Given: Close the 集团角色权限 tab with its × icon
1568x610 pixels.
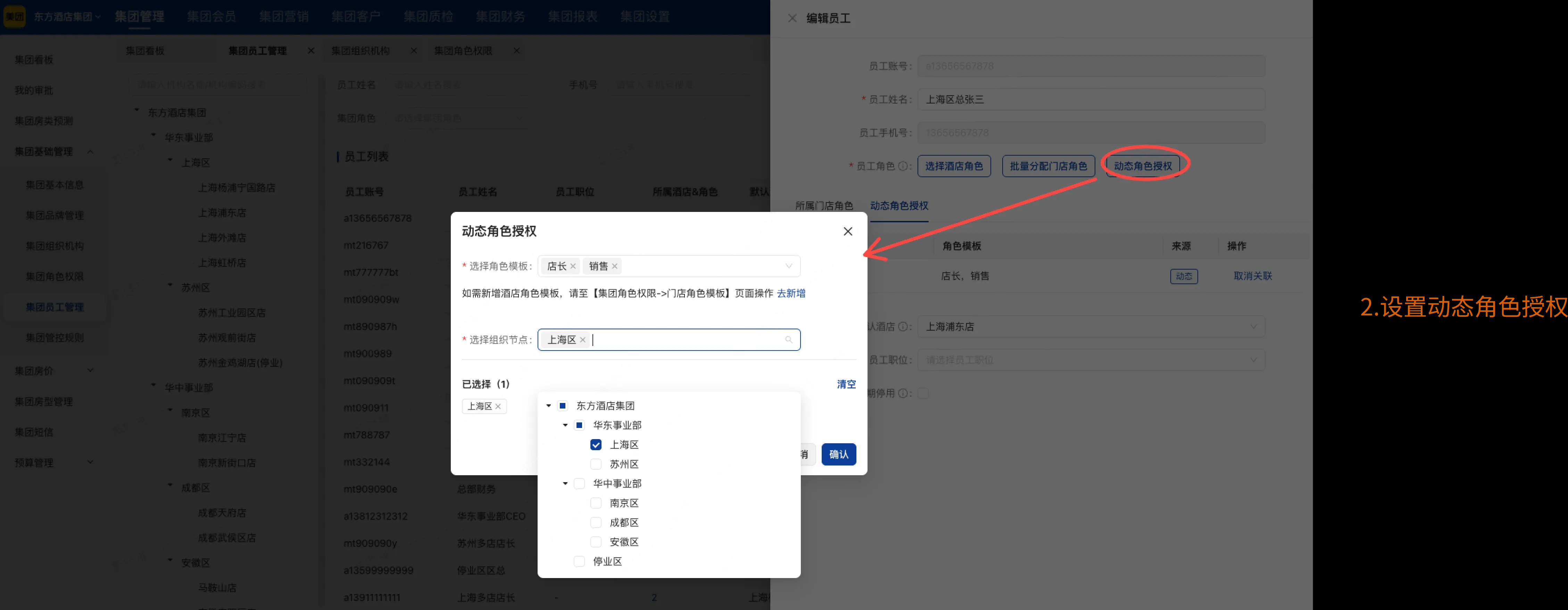Looking at the screenshot, I should (x=517, y=50).
